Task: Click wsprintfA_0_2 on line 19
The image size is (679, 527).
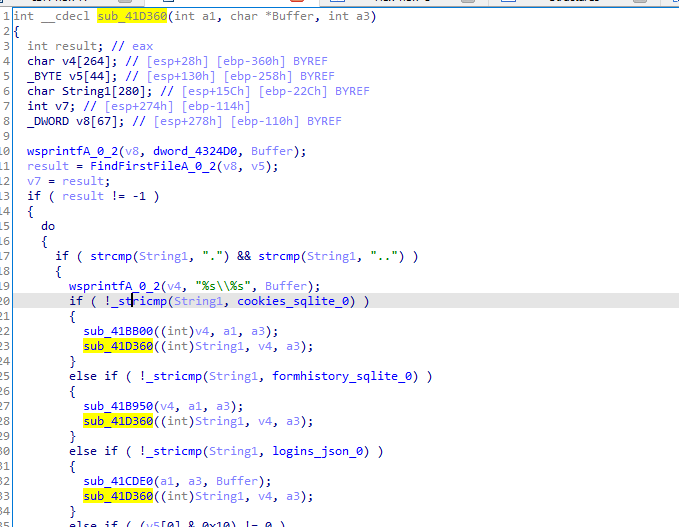Action: (114, 286)
